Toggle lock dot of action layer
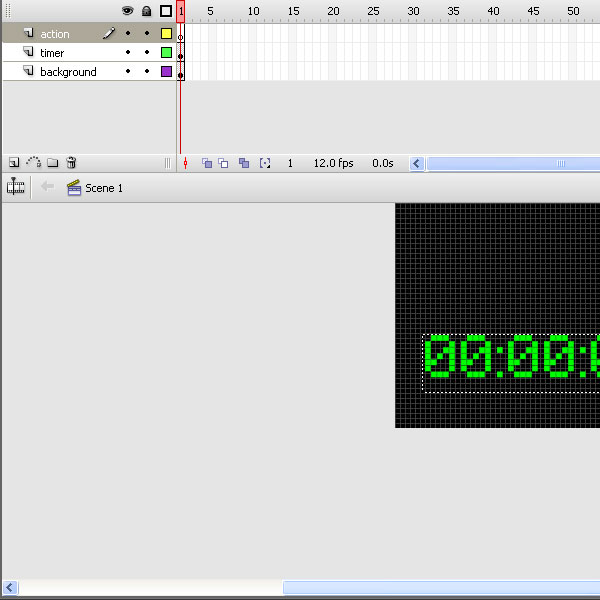Screen dimensions: 600x600 pos(147,33)
